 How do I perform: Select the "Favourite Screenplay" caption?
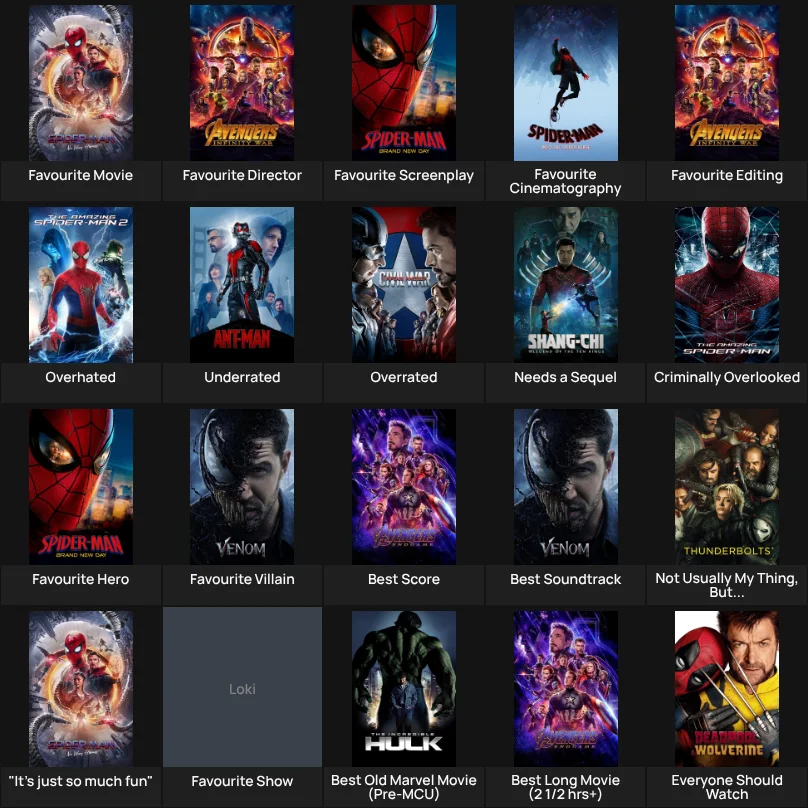click(404, 175)
